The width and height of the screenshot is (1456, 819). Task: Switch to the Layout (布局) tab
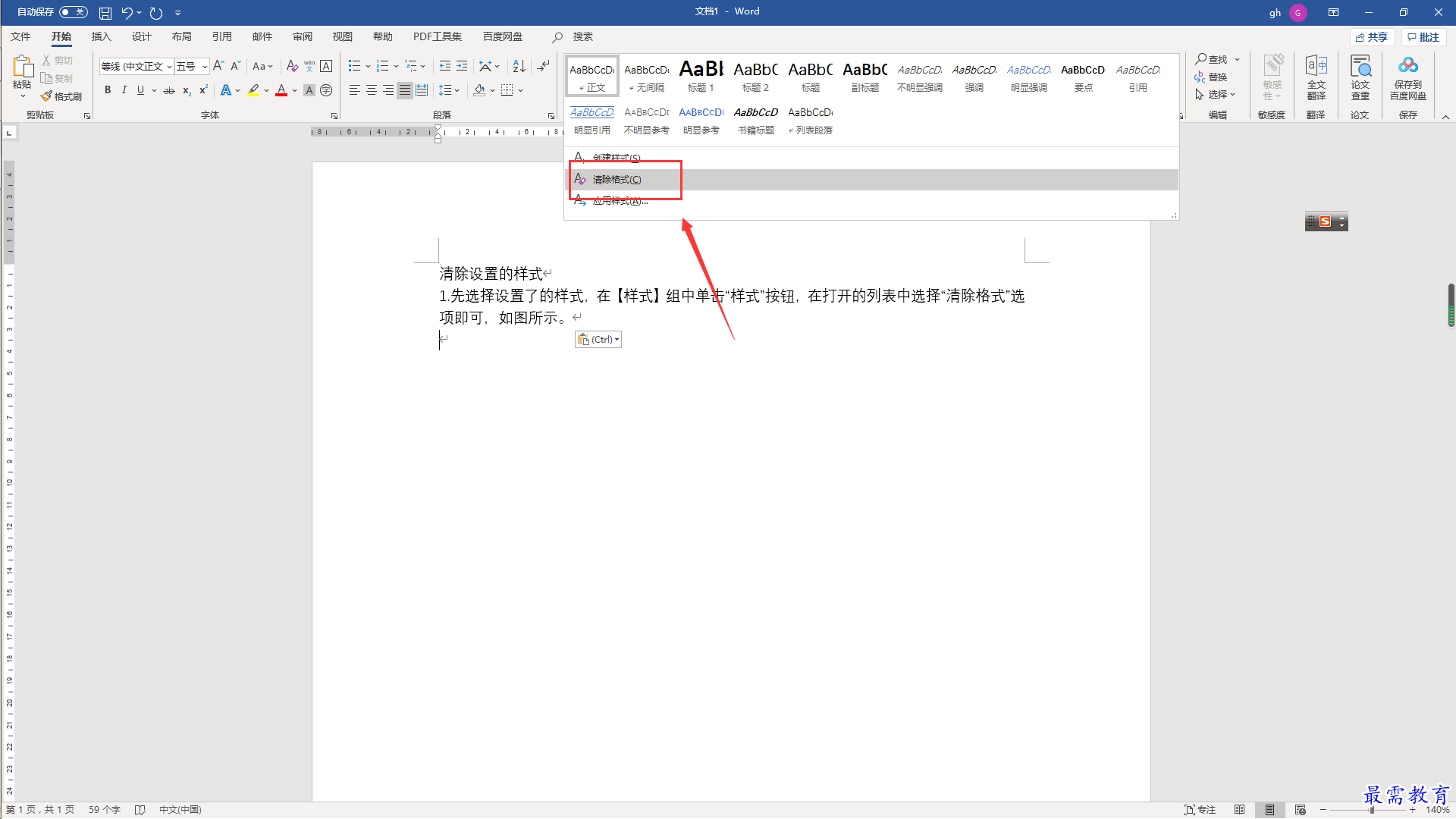[181, 36]
